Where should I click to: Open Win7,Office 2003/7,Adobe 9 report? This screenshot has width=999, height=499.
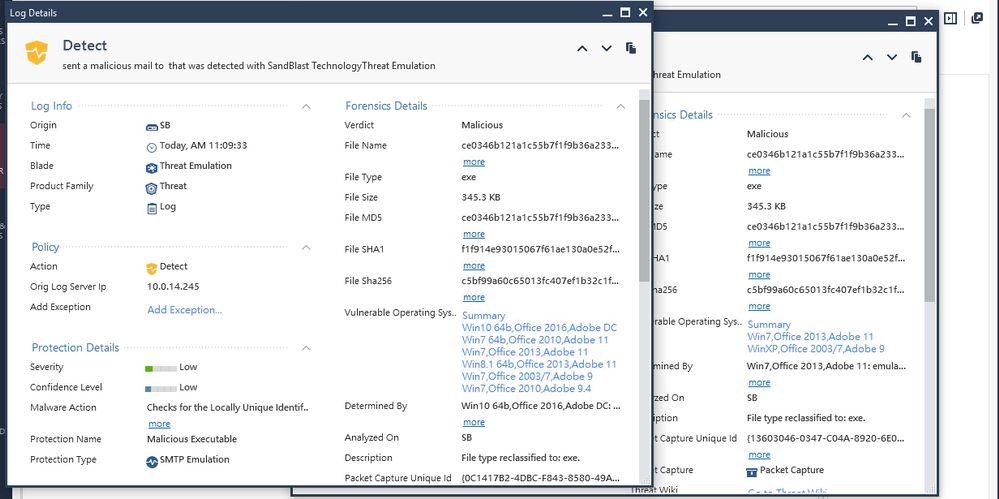tap(528, 376)
